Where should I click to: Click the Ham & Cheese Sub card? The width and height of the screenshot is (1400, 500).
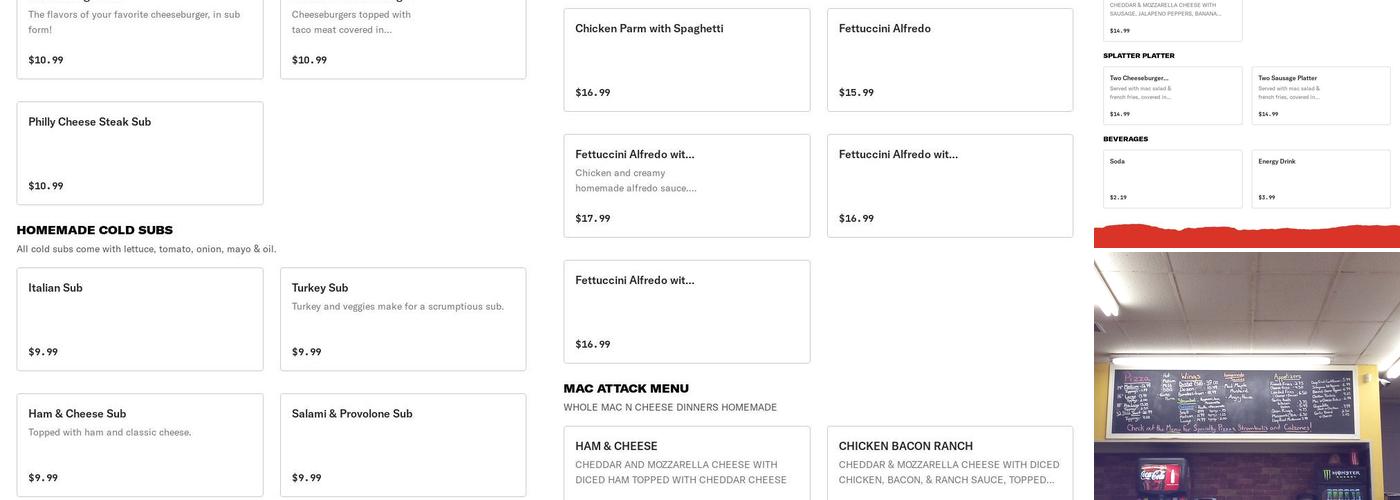140,445
